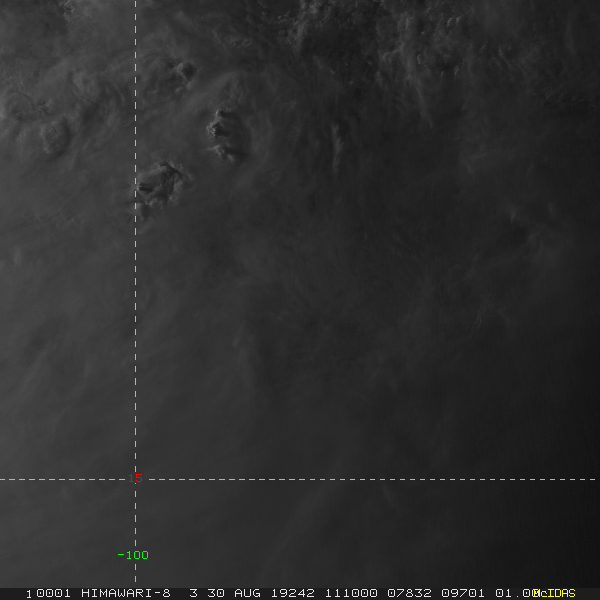Click the green -100 longitude label
Viewport: 600px width, 600px height.
[x=133, y=555]
